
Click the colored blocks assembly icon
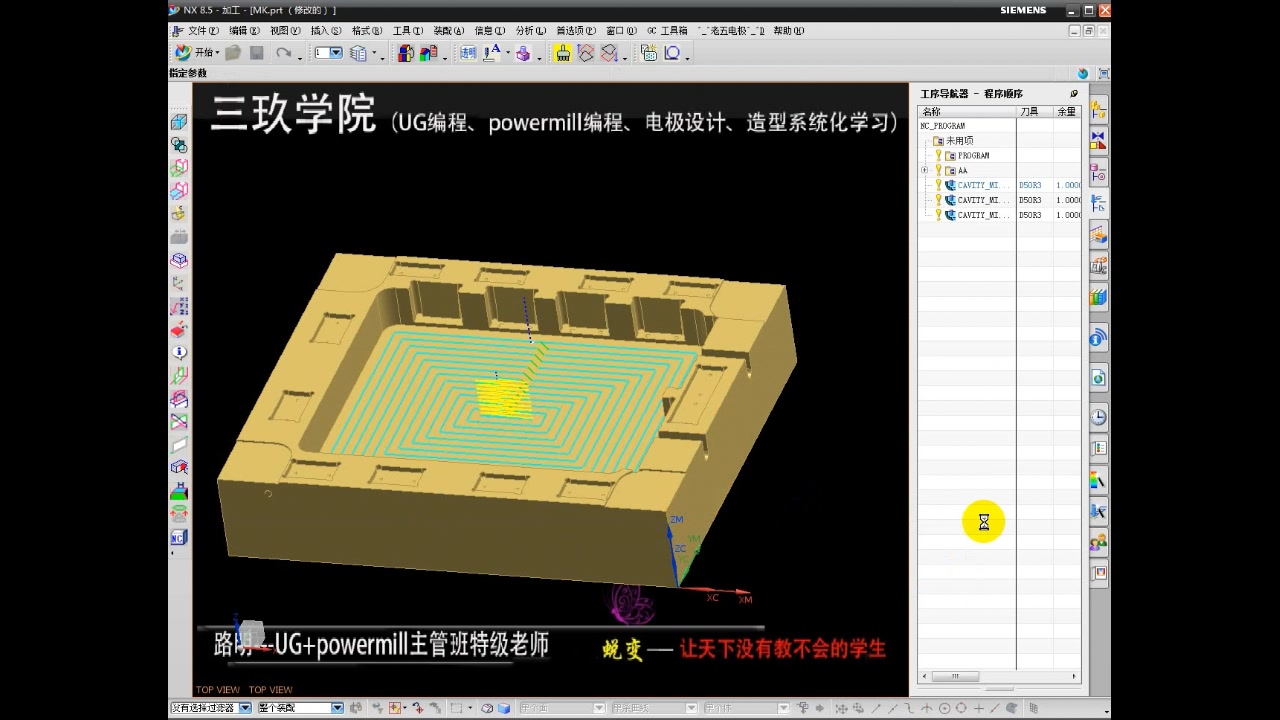[406, 53]
